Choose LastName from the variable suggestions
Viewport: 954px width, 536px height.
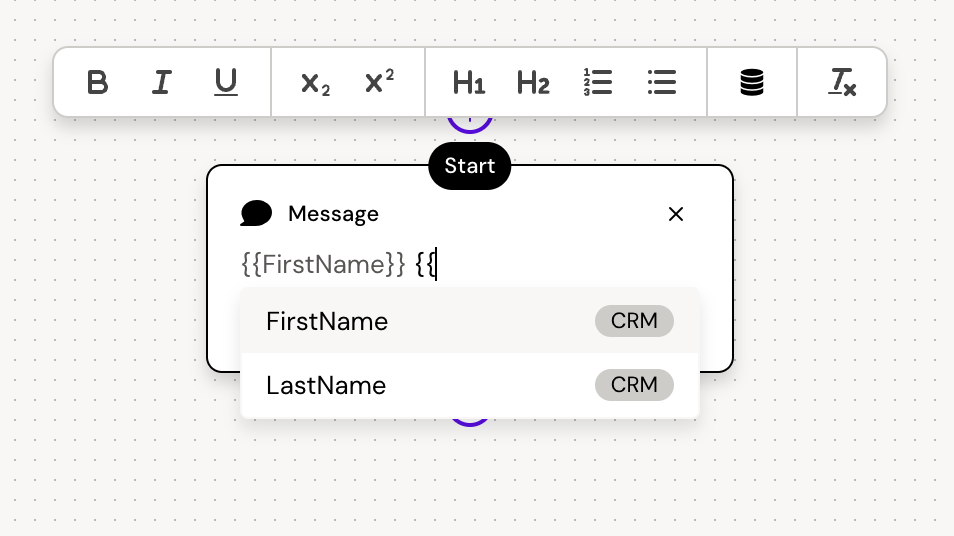coord(326,385)
